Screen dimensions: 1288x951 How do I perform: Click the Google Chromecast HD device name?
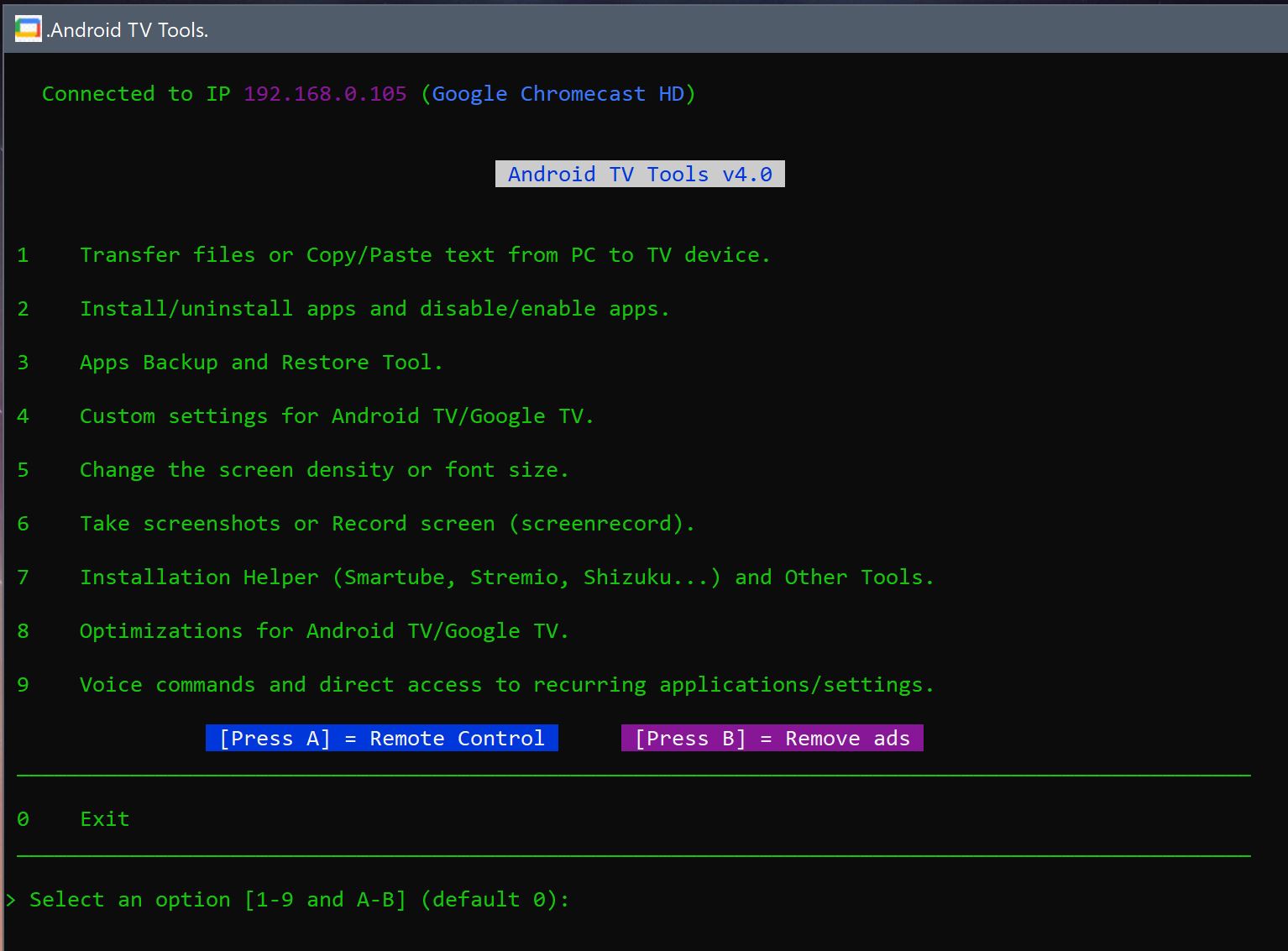(x=558, y=94)
